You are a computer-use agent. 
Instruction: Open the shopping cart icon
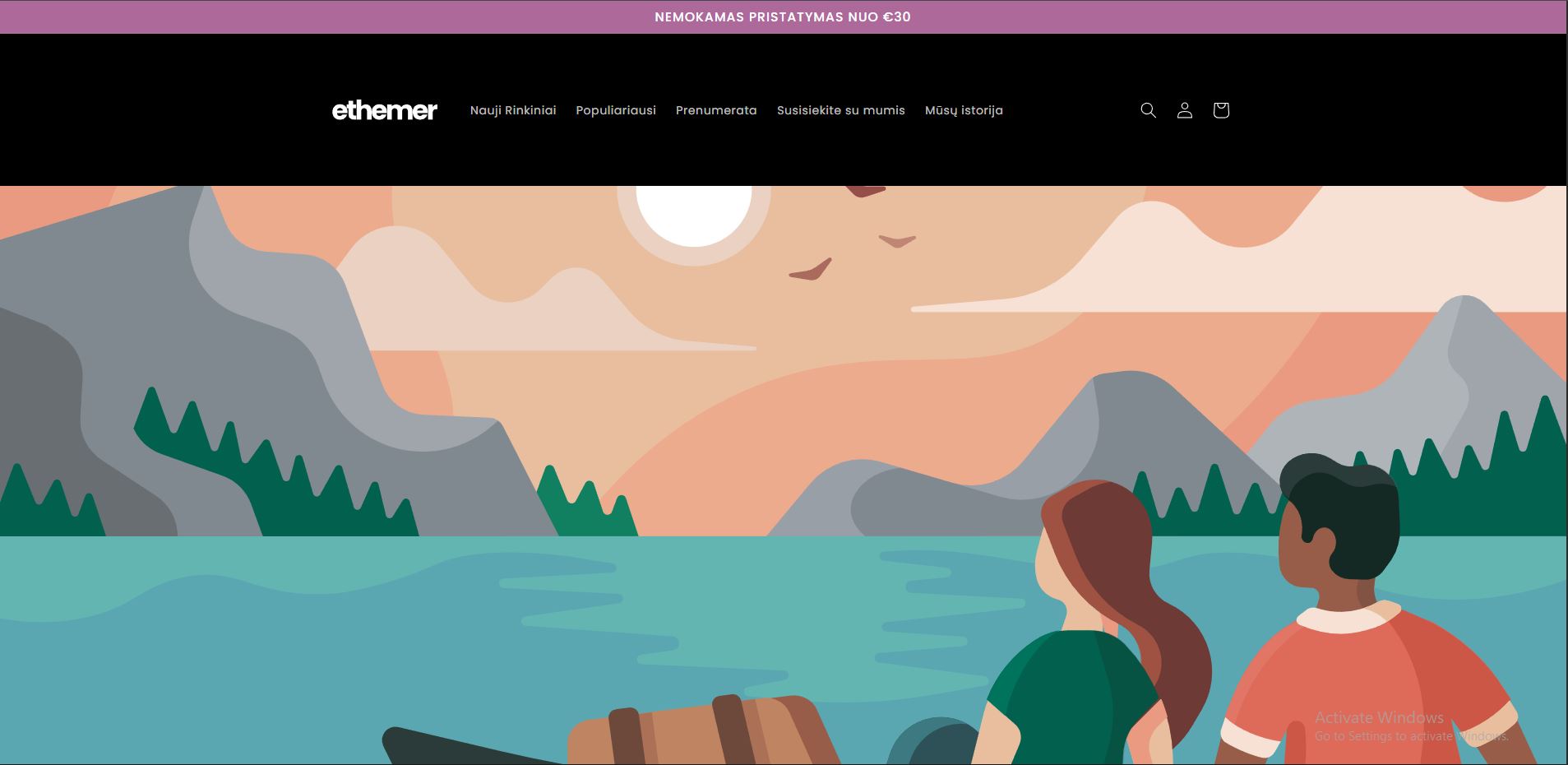pos(1220,110)
